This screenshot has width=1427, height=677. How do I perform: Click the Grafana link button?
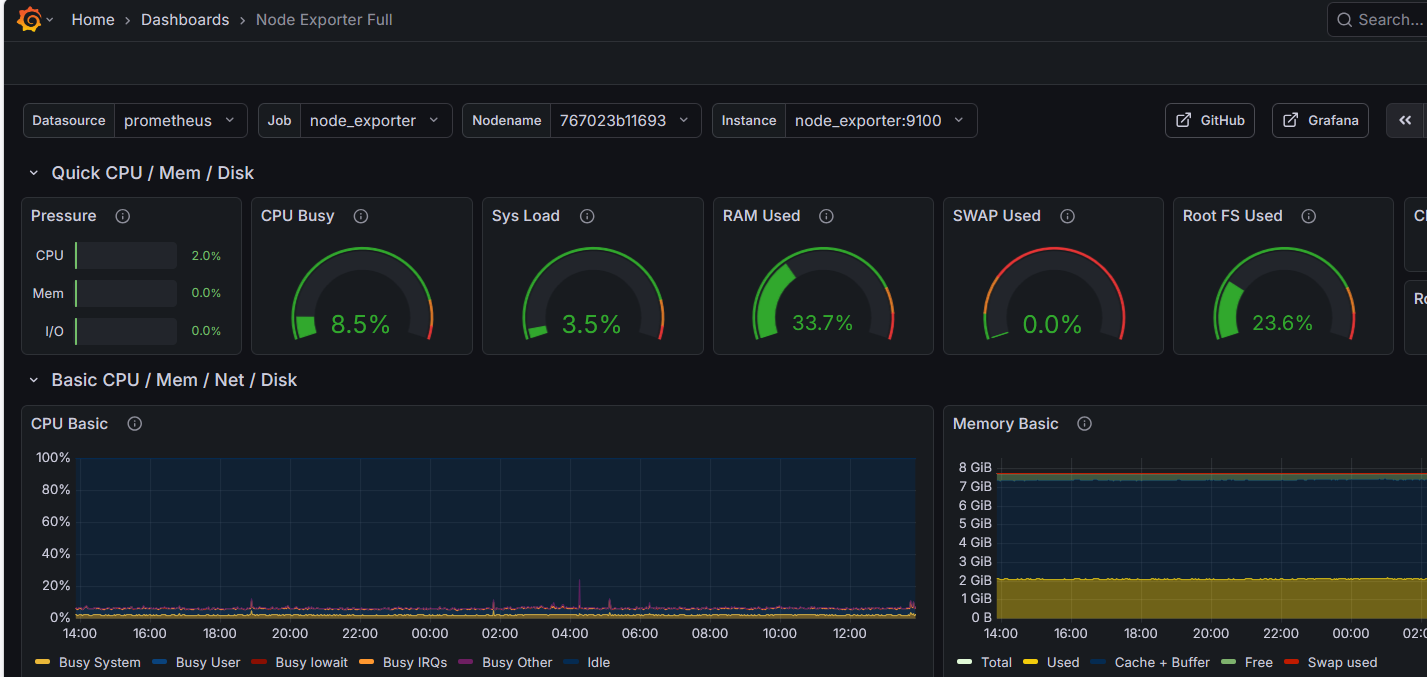[1322, 120]
